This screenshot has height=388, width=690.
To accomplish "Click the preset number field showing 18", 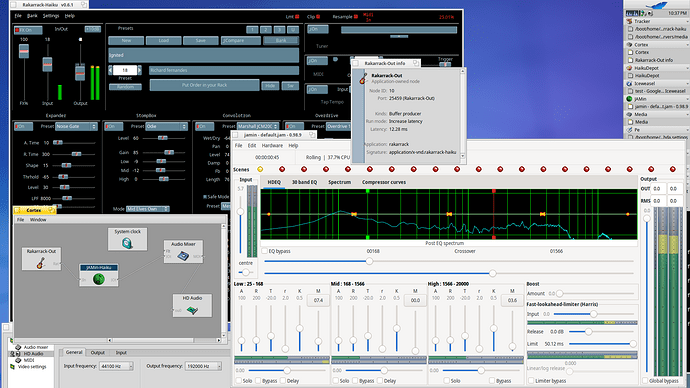I will pos(125,70).
